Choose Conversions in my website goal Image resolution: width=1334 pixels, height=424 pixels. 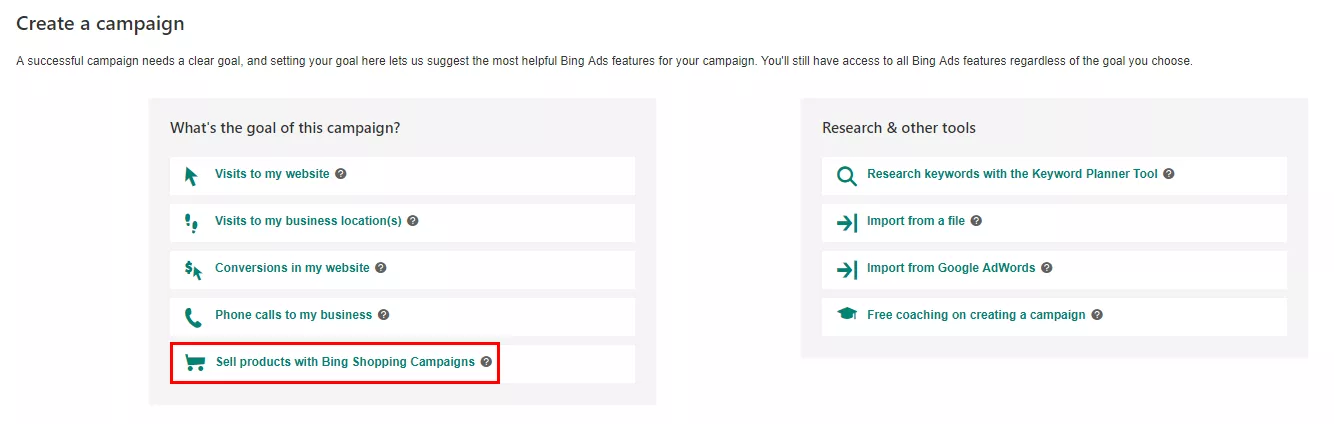point(402,270)
